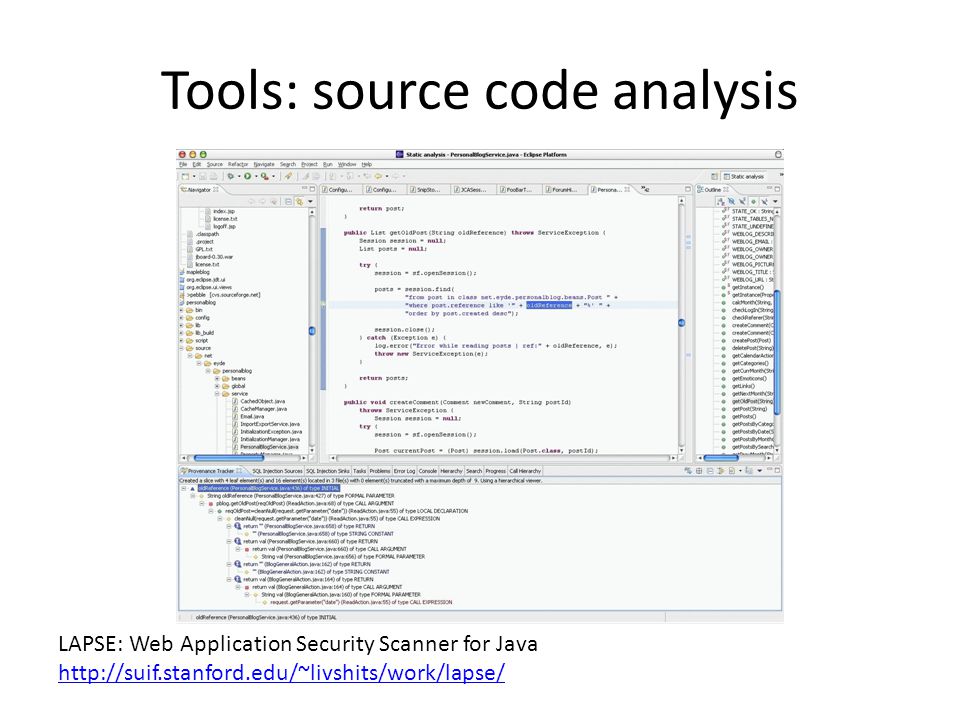The width and height of the screenshot is (960, 720).
Task: Open the Navigate menu
Action: click(264, 164)
